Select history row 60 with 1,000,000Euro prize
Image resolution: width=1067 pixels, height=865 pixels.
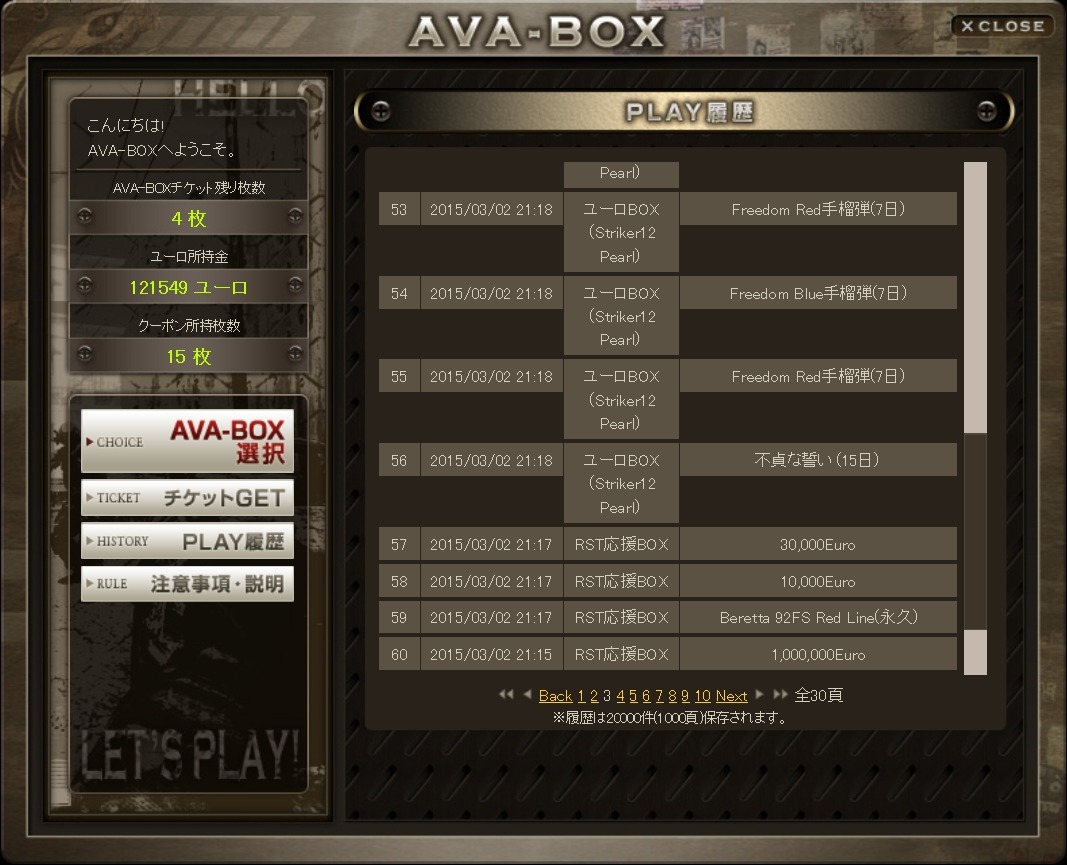pos(668,654)
